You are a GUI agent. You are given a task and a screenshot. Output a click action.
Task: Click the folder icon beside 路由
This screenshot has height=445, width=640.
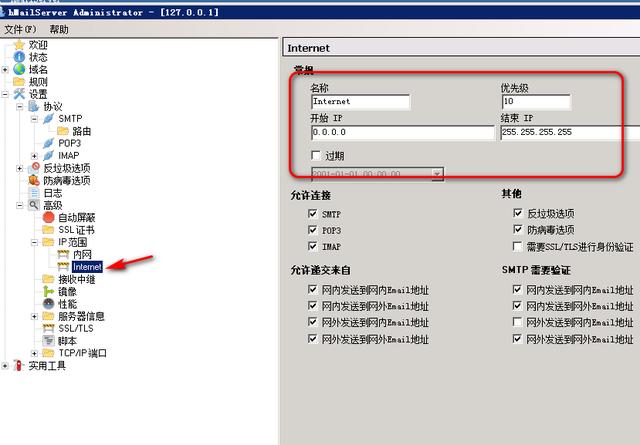pos(63,131)
